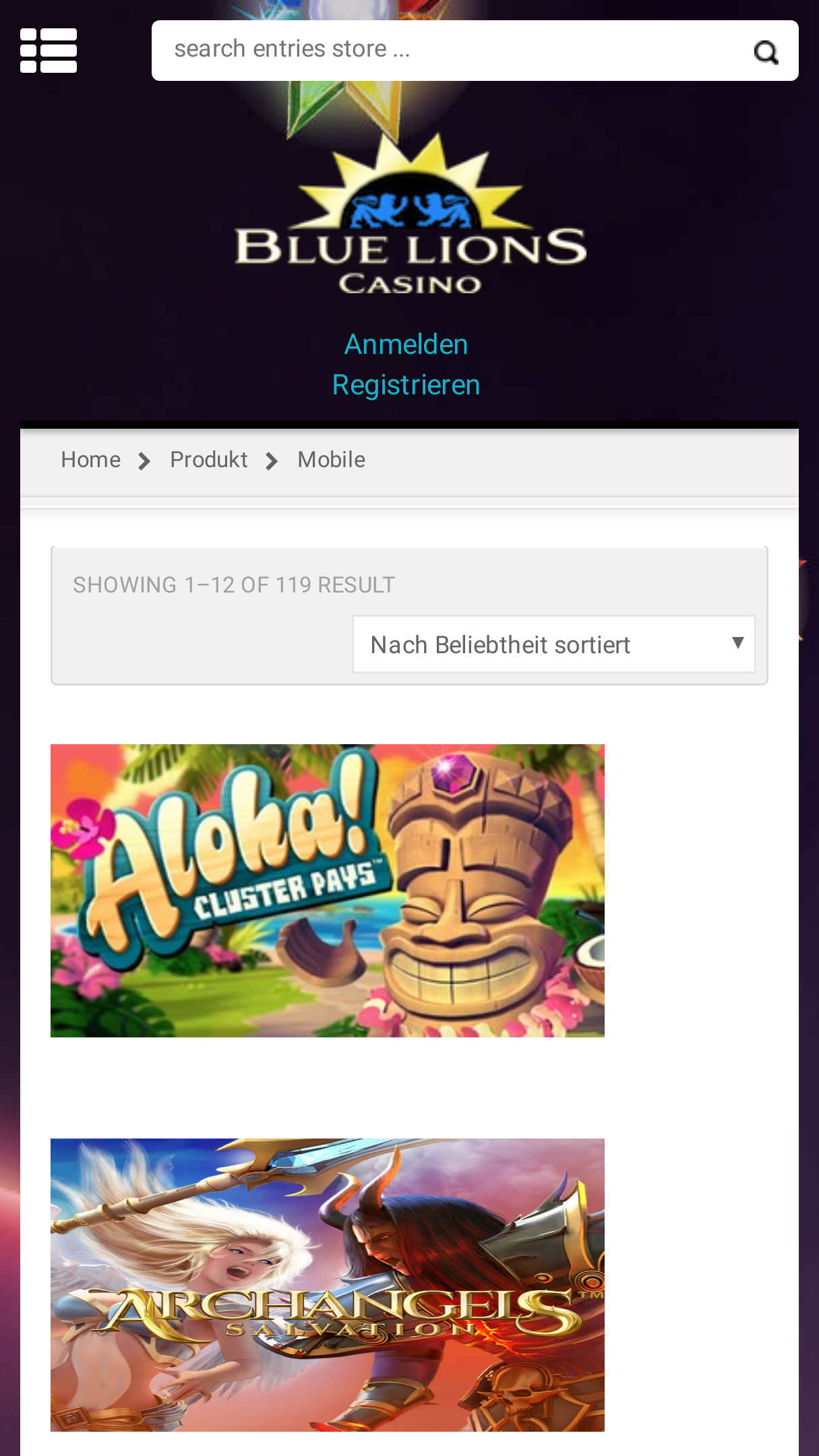This screenshot has height=1456, width=819.
Task: Open the Registrieren sign-up link
Action: point(406,385)
